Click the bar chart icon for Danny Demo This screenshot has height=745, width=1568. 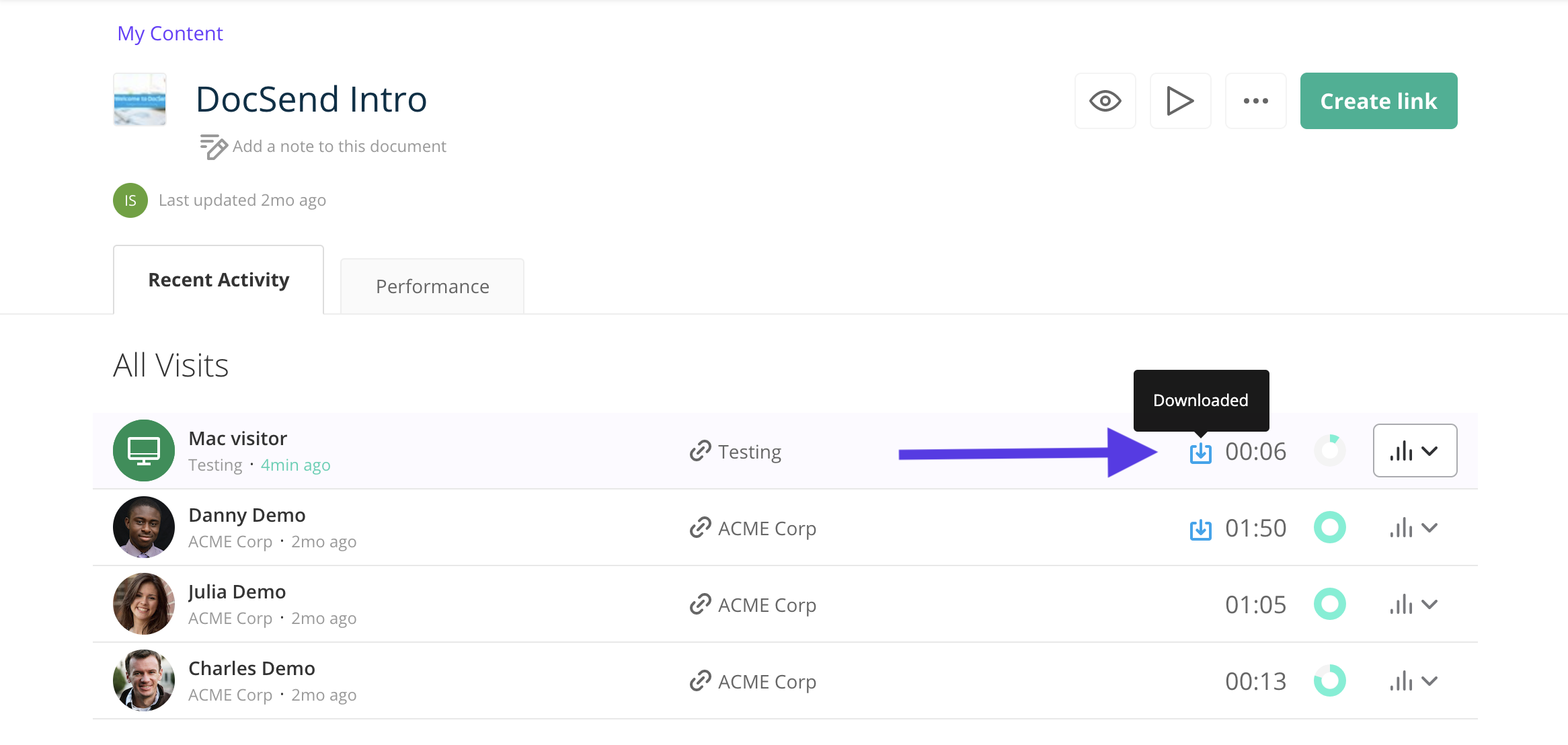[1401, 528]
